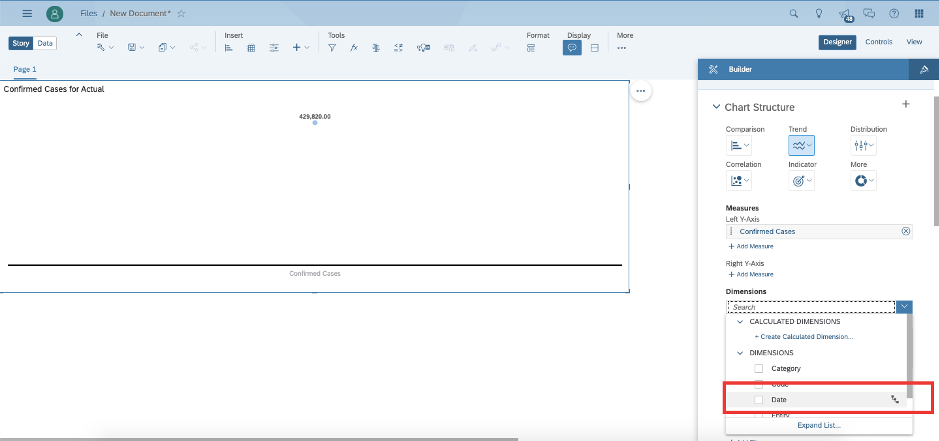Add Measure under Right Y-Axis
The height and width of the screenshot is (441, 939).
[750, 274]
